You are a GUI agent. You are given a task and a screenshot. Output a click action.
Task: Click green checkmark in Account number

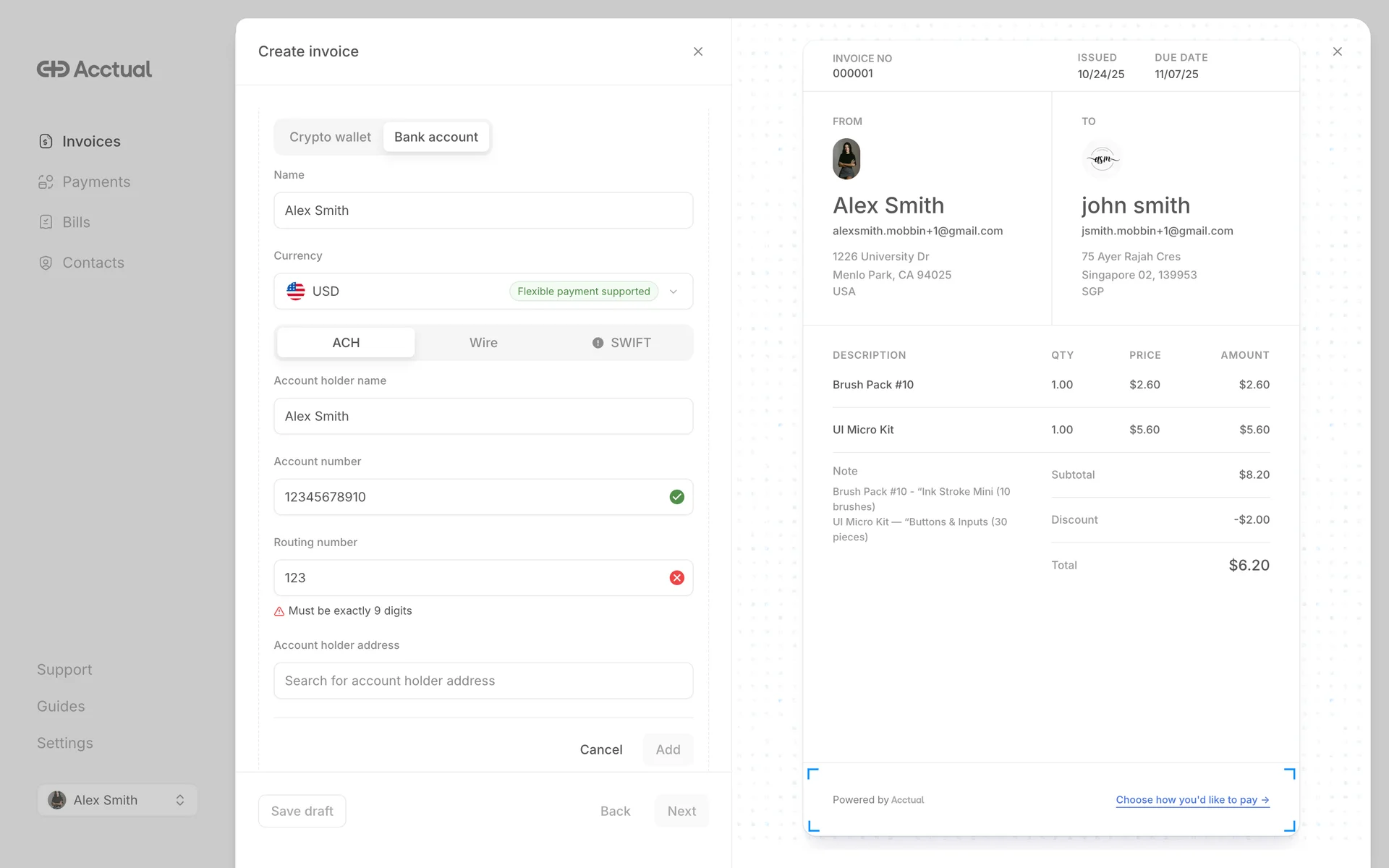[676, 497]
